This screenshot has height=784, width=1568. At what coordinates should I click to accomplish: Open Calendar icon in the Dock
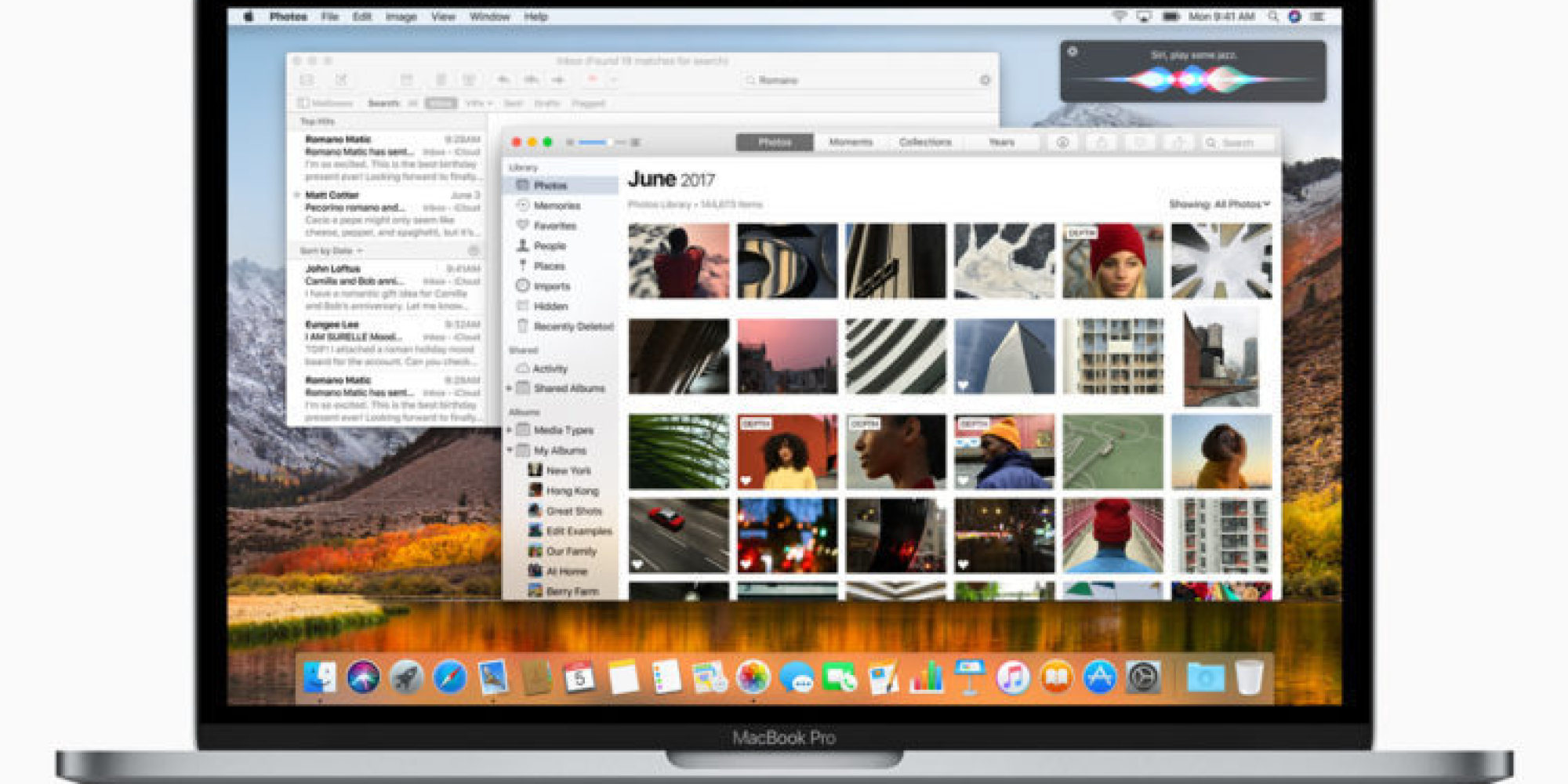click(579, 678)
